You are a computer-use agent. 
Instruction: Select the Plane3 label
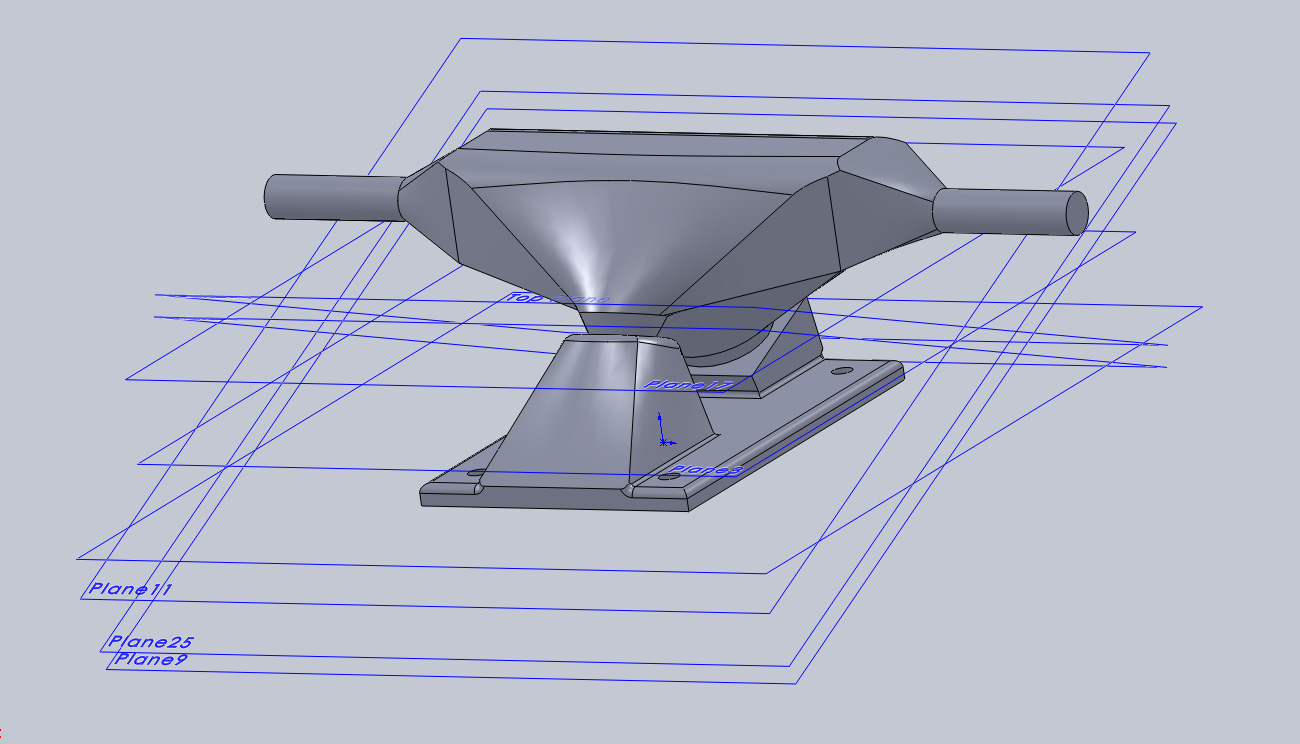coord(707,470)
